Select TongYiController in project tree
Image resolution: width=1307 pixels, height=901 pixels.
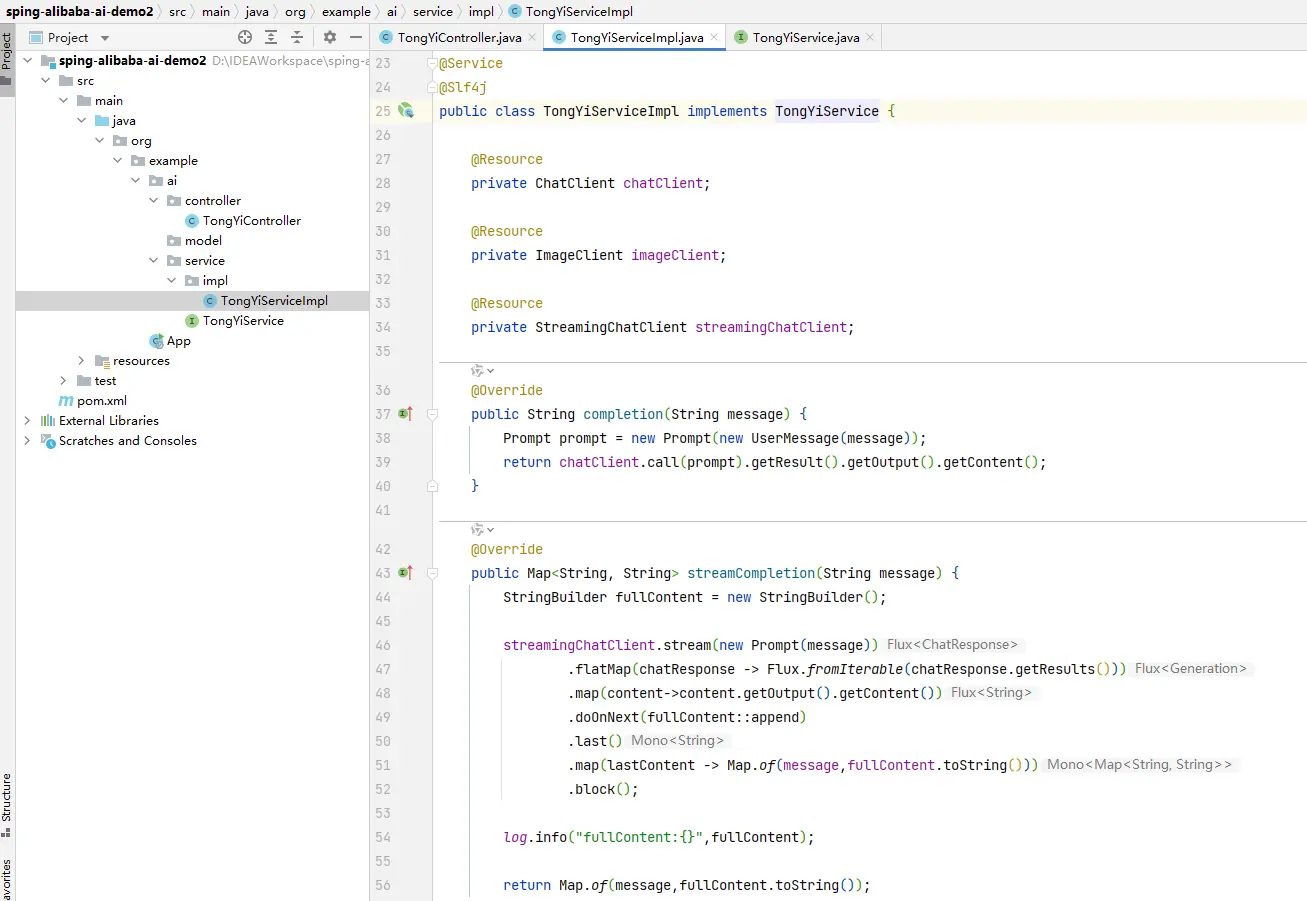pos(251,221)
